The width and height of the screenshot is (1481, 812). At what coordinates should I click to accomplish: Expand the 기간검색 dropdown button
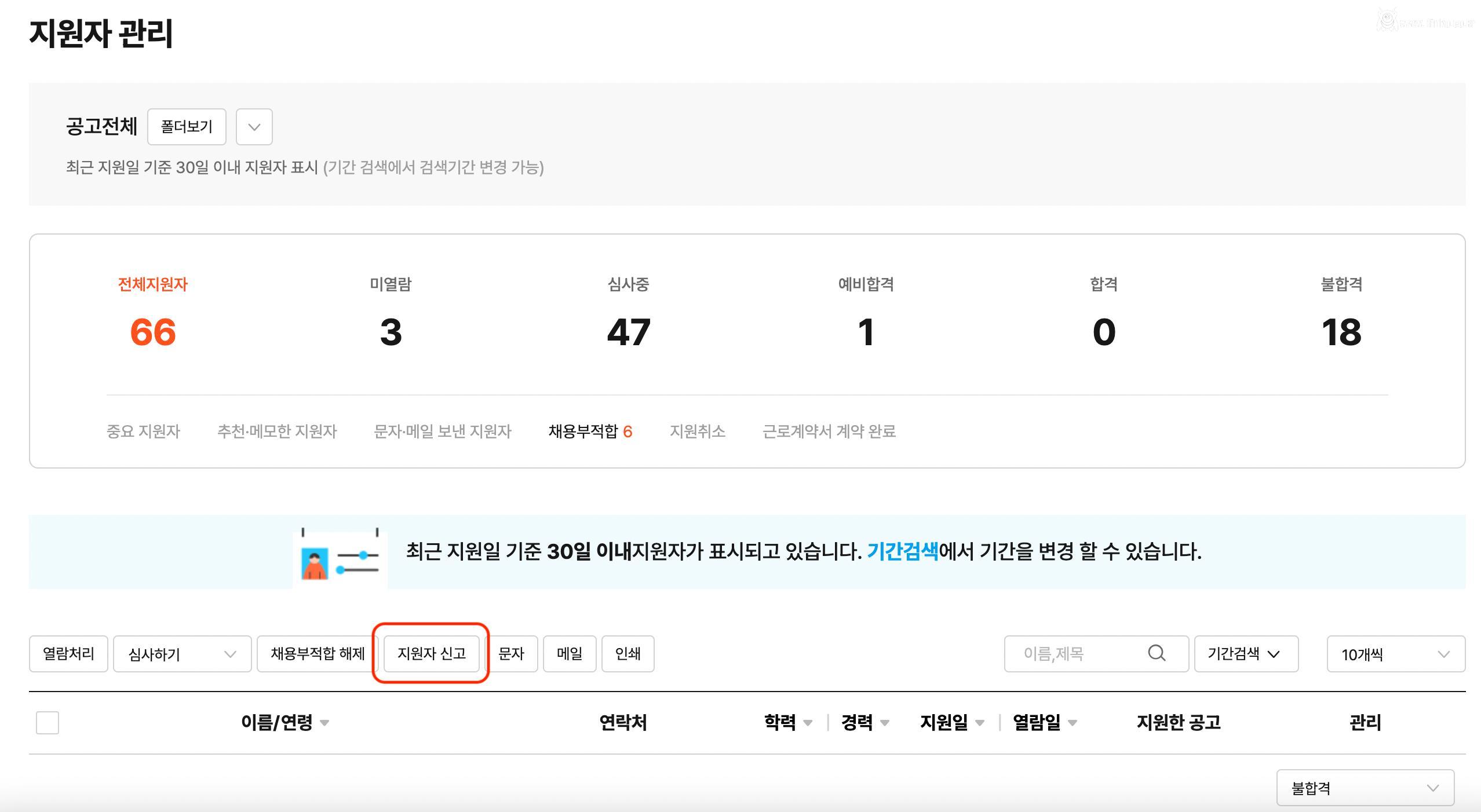coord(1246,654)
